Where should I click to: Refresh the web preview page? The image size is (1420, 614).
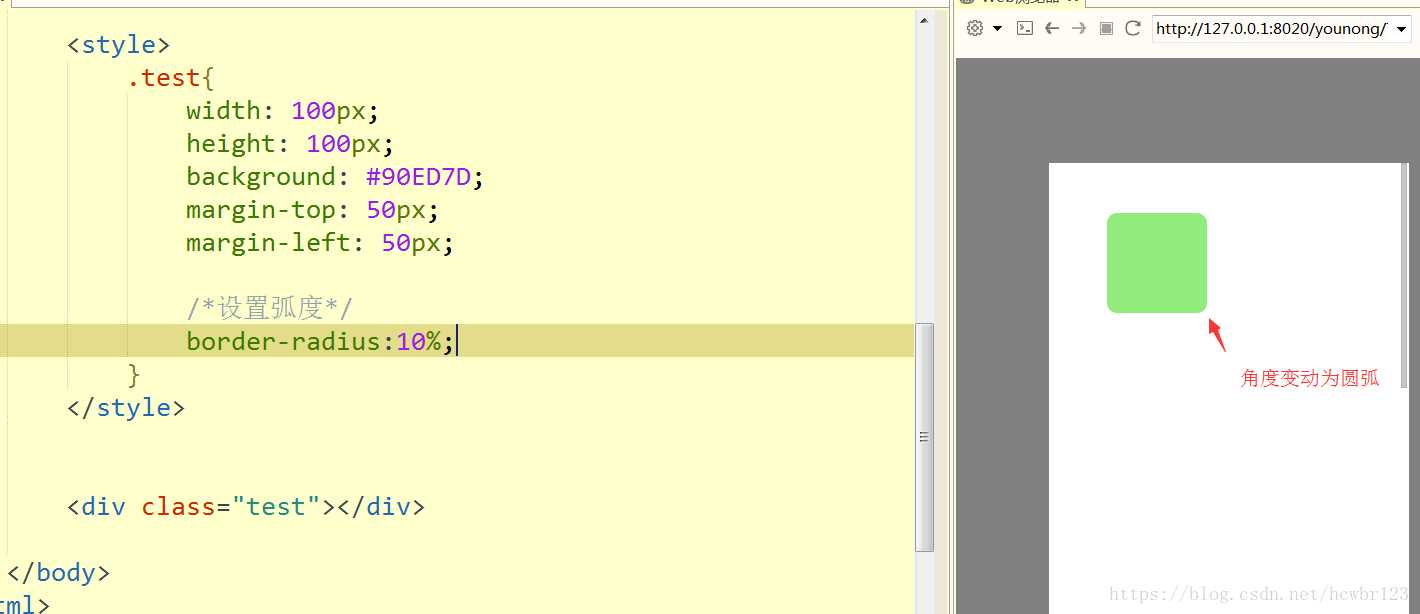tap(1133, 28)
